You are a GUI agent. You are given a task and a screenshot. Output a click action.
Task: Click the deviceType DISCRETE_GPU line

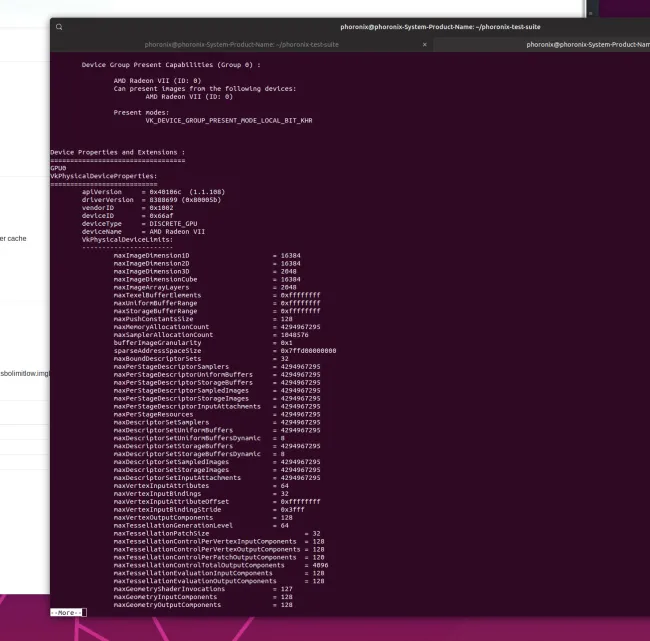click(140, 223)
